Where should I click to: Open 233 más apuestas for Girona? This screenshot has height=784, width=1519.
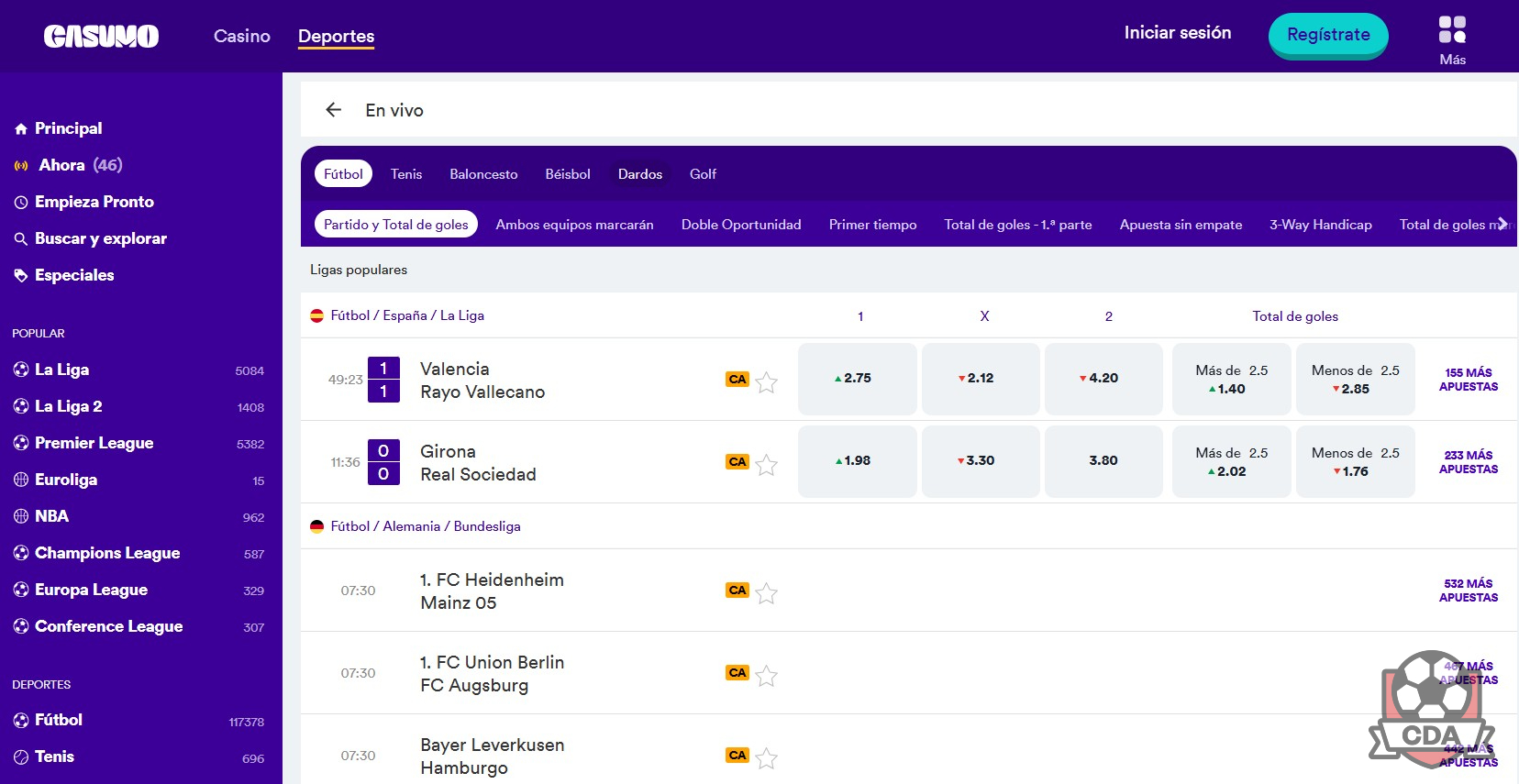1468,462
